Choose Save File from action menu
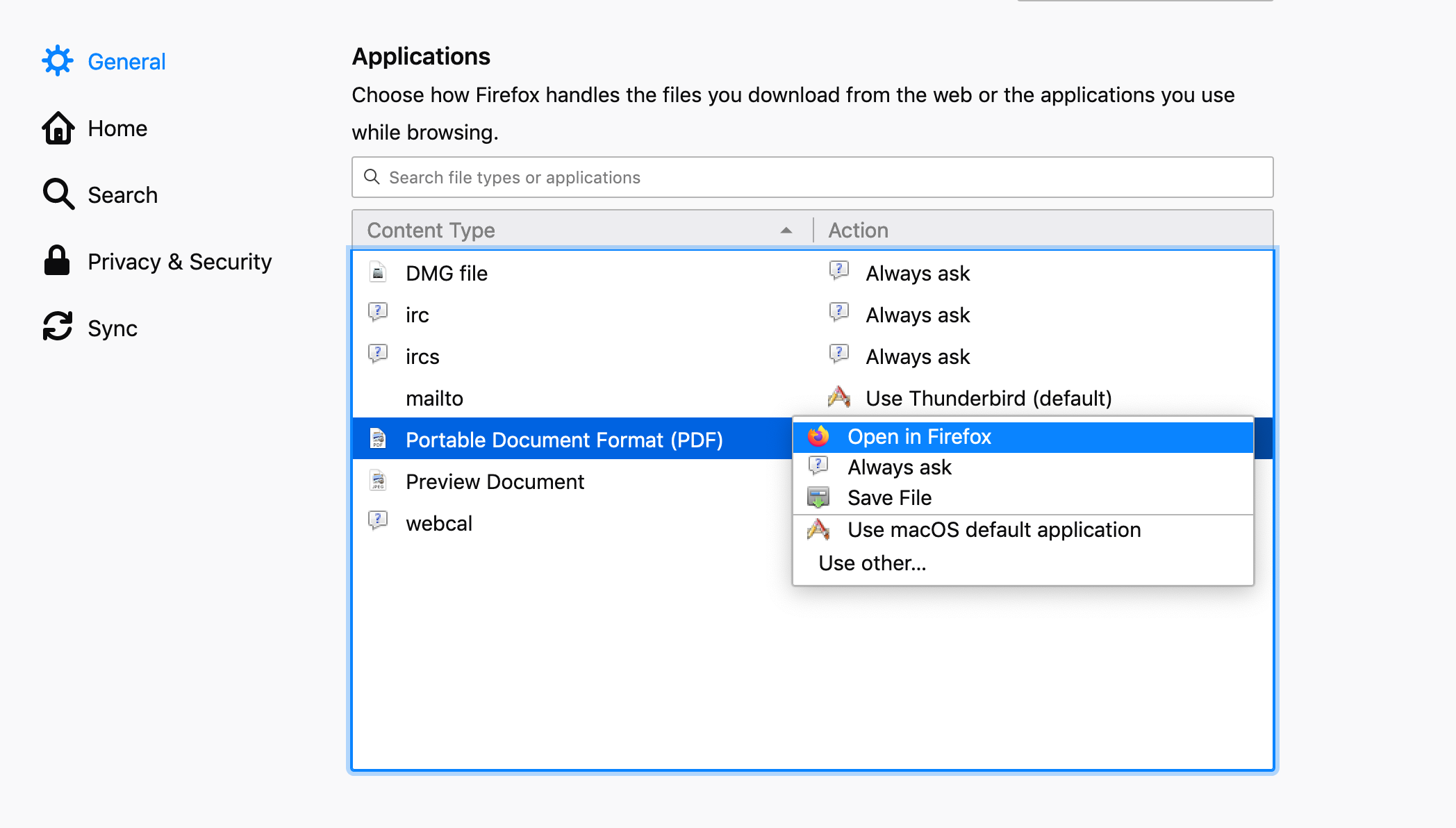Screen dimensions: 1456x828 (1023, 498)
